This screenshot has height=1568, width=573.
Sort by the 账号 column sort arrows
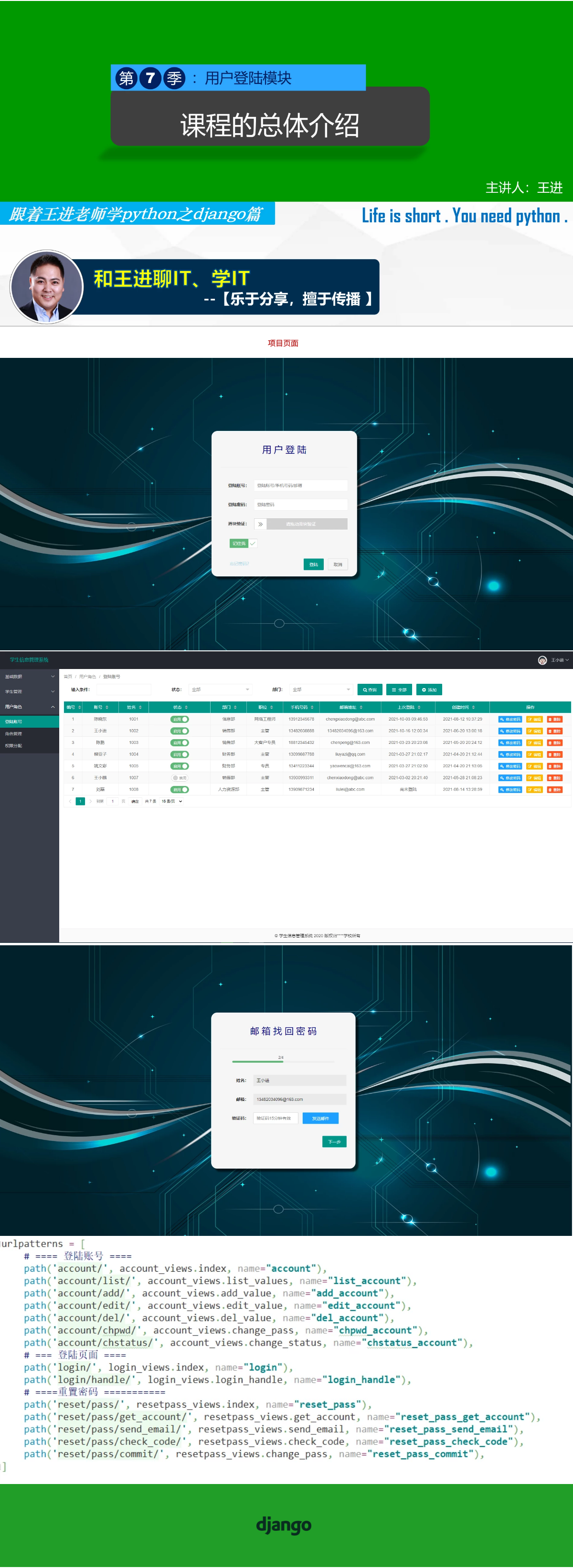[x=107, y=707]
